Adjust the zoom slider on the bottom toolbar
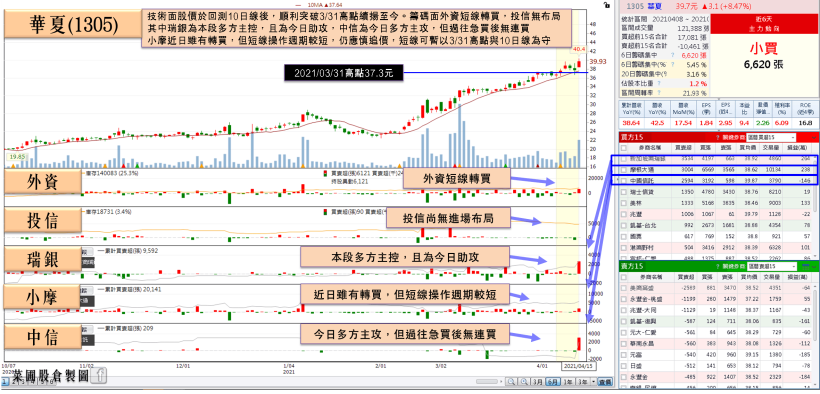 tap(487, 381)
